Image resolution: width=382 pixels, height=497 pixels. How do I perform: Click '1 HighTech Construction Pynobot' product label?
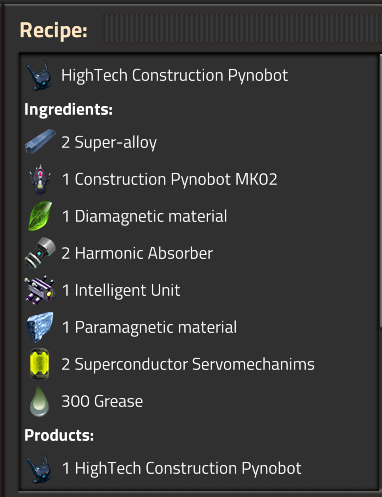pyautogui.click(x=182, y=468)
